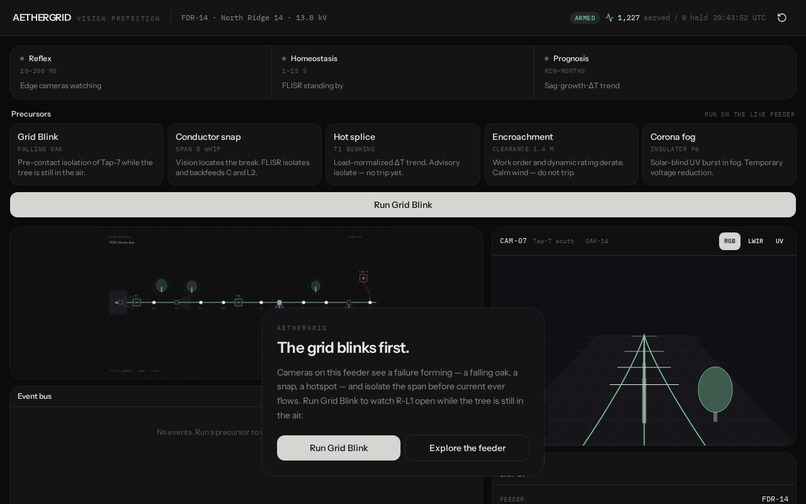Switch camera to RGB mode
The image size is (806, 504).
729,241
